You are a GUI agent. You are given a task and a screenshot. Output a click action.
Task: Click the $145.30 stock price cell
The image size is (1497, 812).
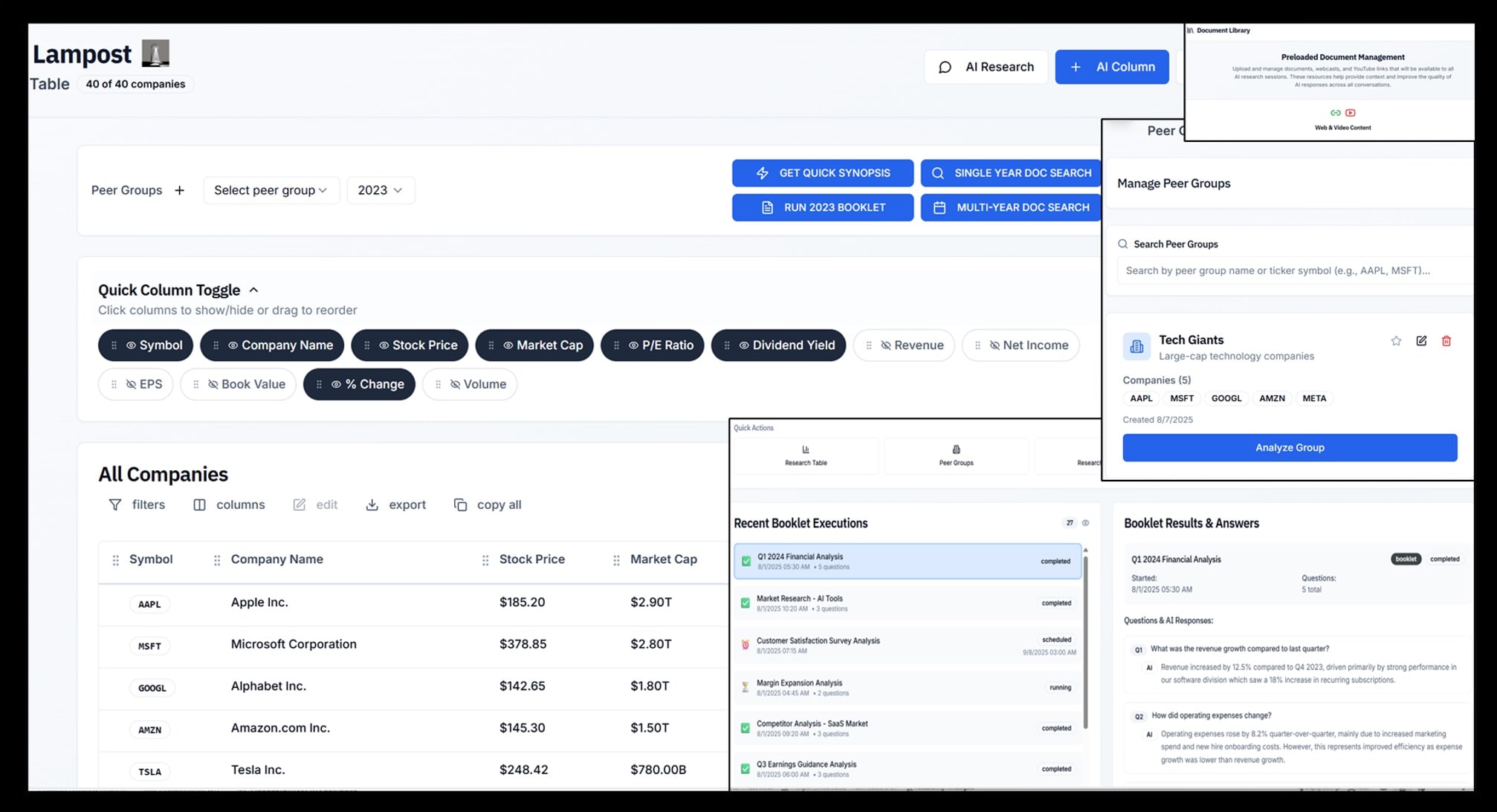[522, 728]
